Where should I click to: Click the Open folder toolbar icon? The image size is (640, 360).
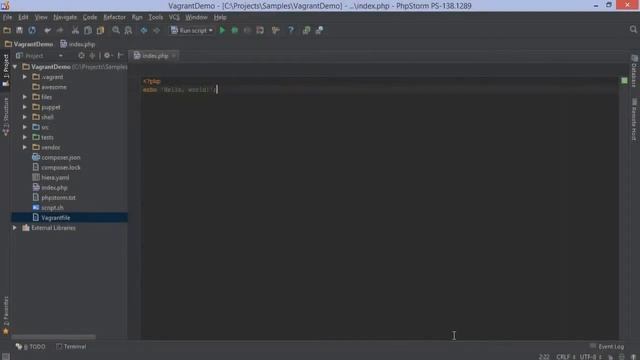click(7, 30)
